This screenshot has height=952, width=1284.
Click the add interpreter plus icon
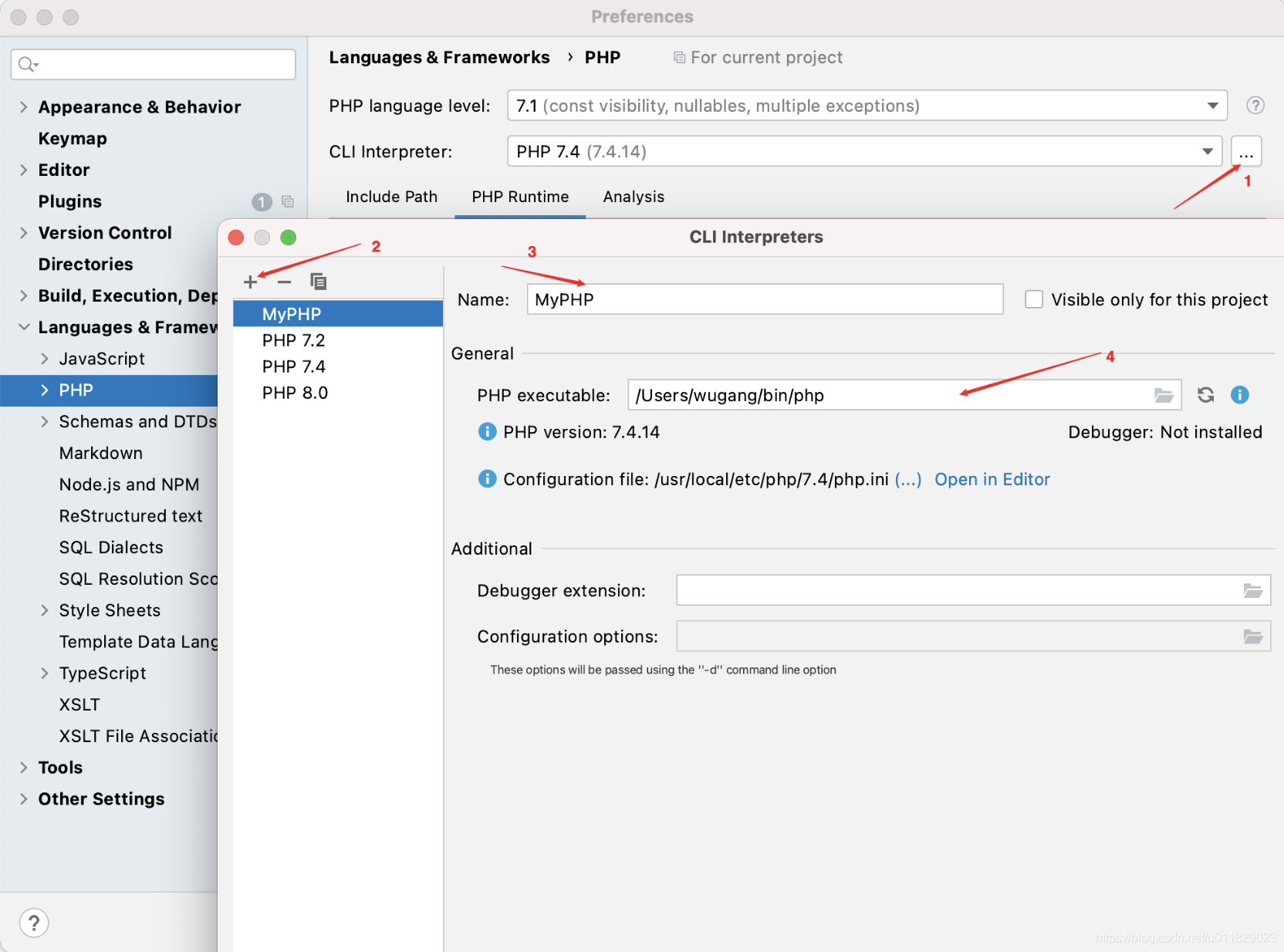pos(250,282)
